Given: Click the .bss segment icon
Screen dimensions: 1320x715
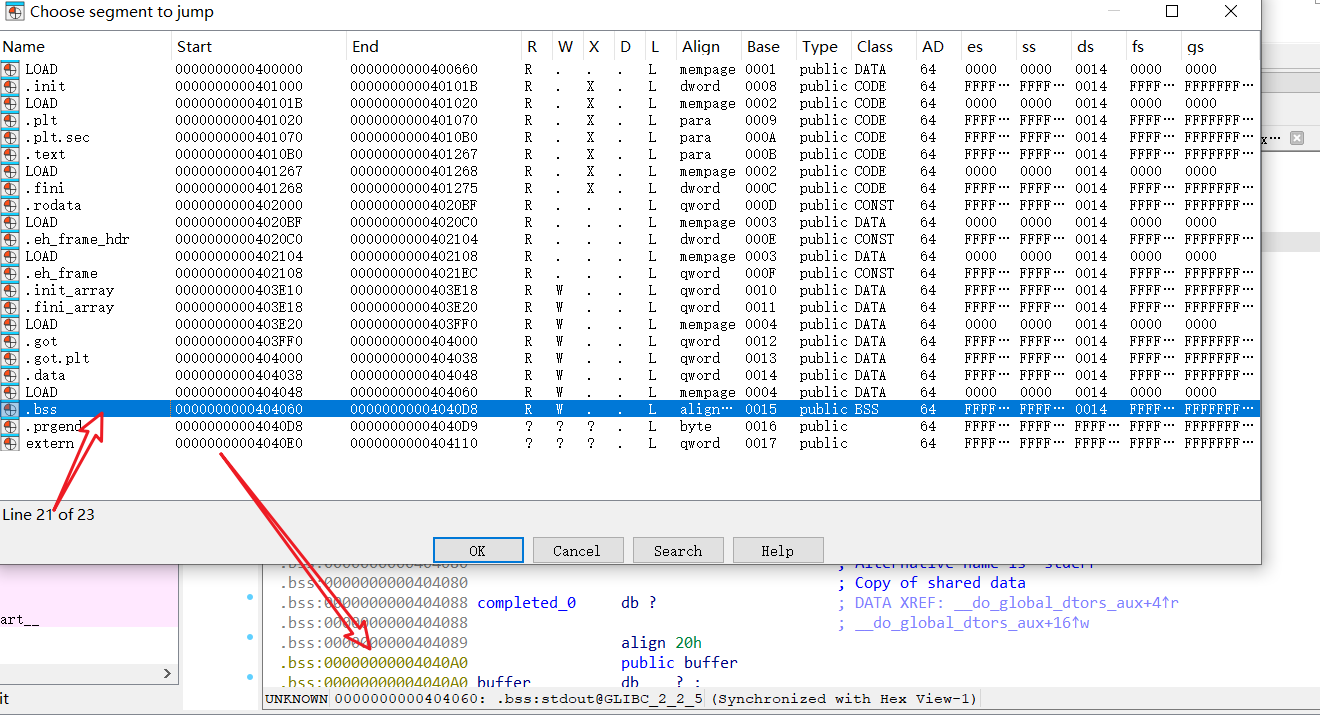Looking at the screenshot, I should (10, 409).
